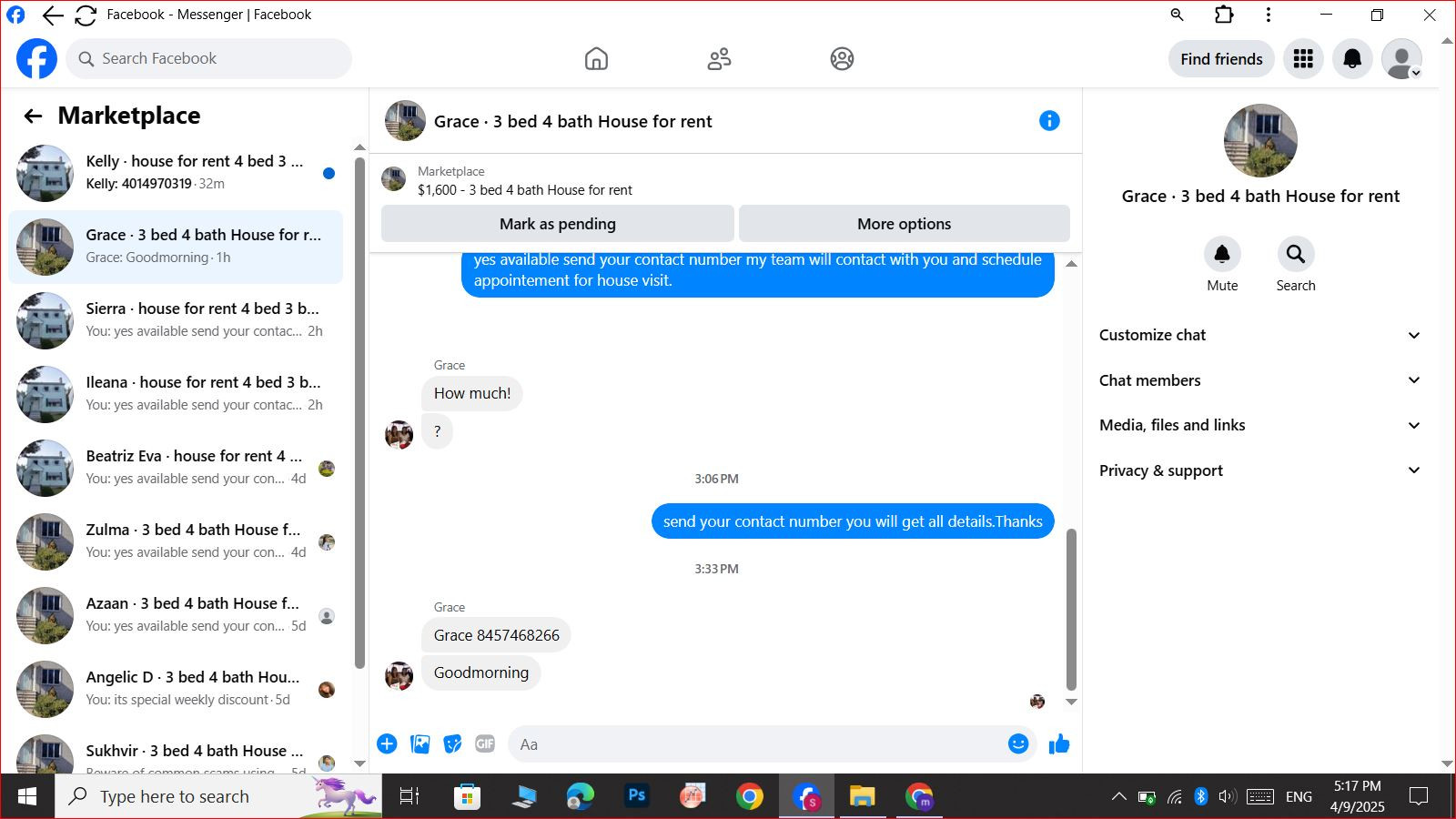Click the More options button
The image size is (1456, 819).
click(x=905, y=224)
